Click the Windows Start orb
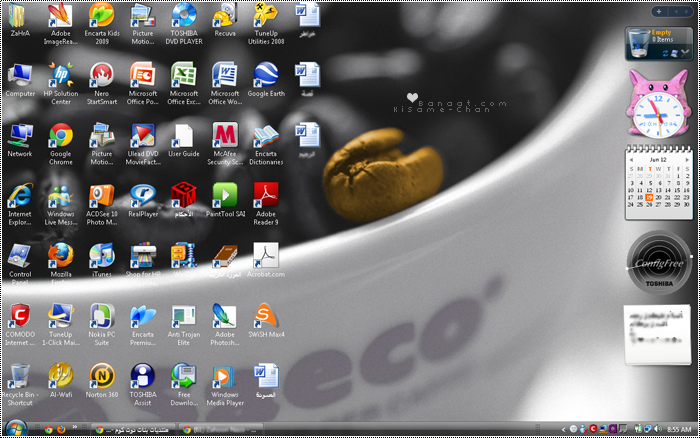The width and height of the screenshot is (700, 438). coord(17,429)
